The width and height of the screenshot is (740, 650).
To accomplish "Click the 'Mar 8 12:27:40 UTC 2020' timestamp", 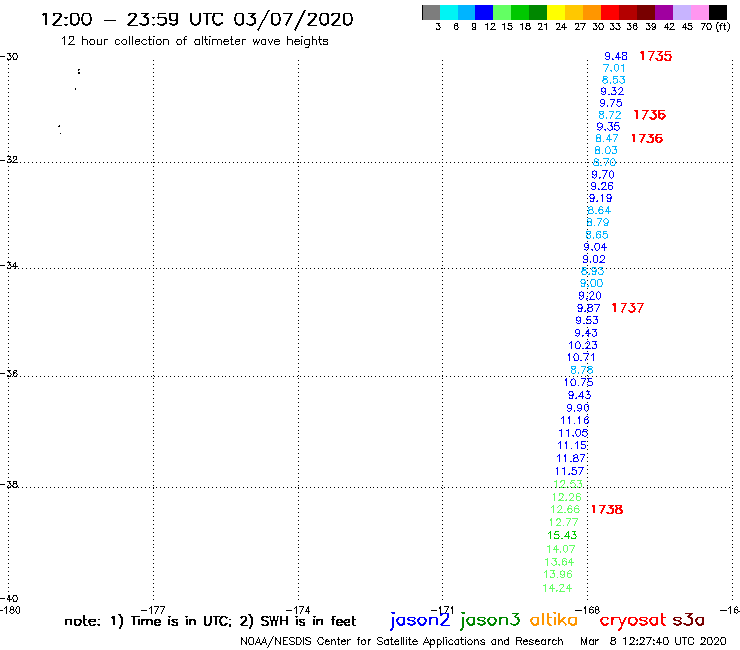I will 653,642.
